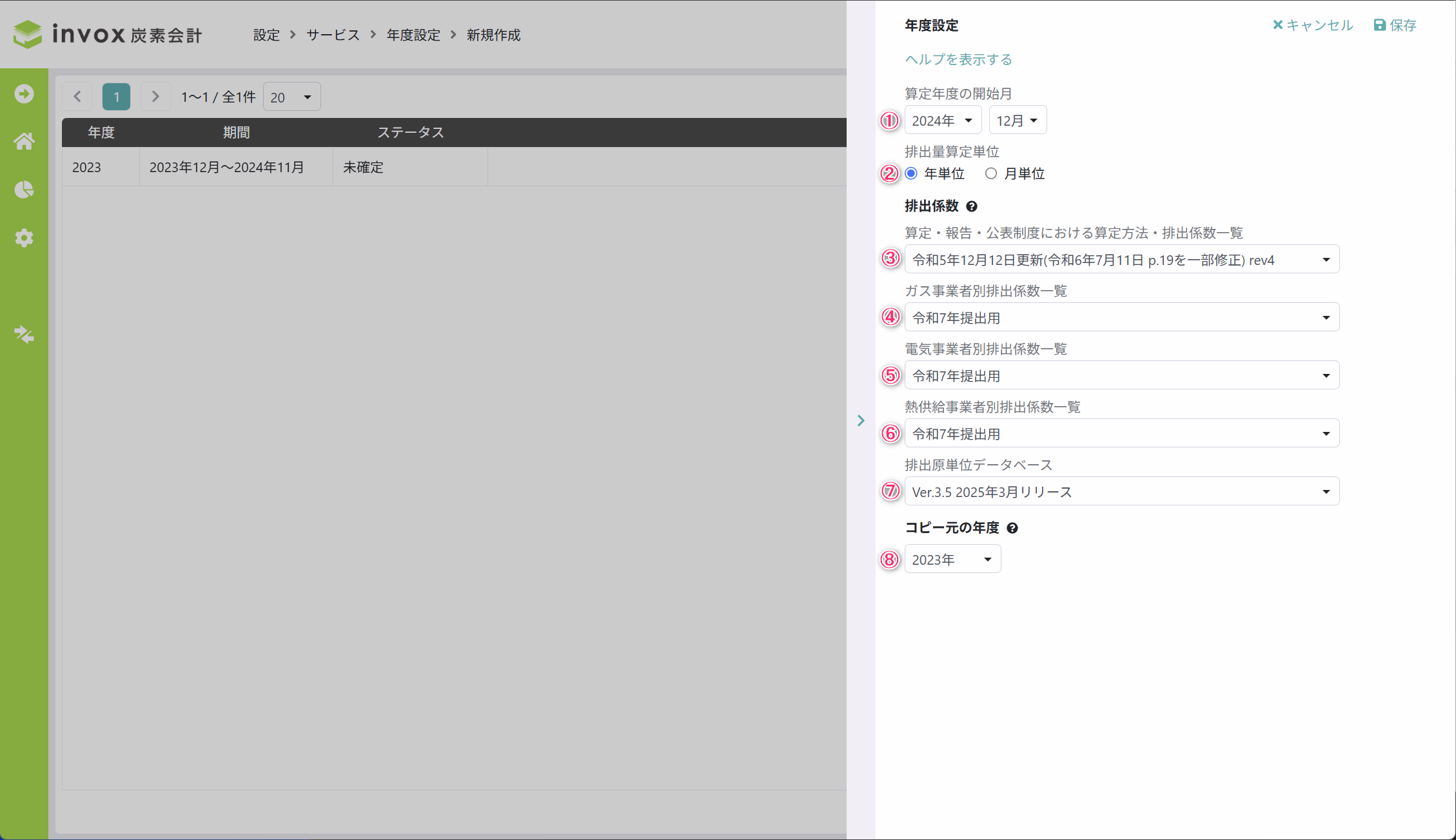Click the sidebar transfer arrows icon
The height and width of the screenshot is (840, 1456).
tap(24, 335)
